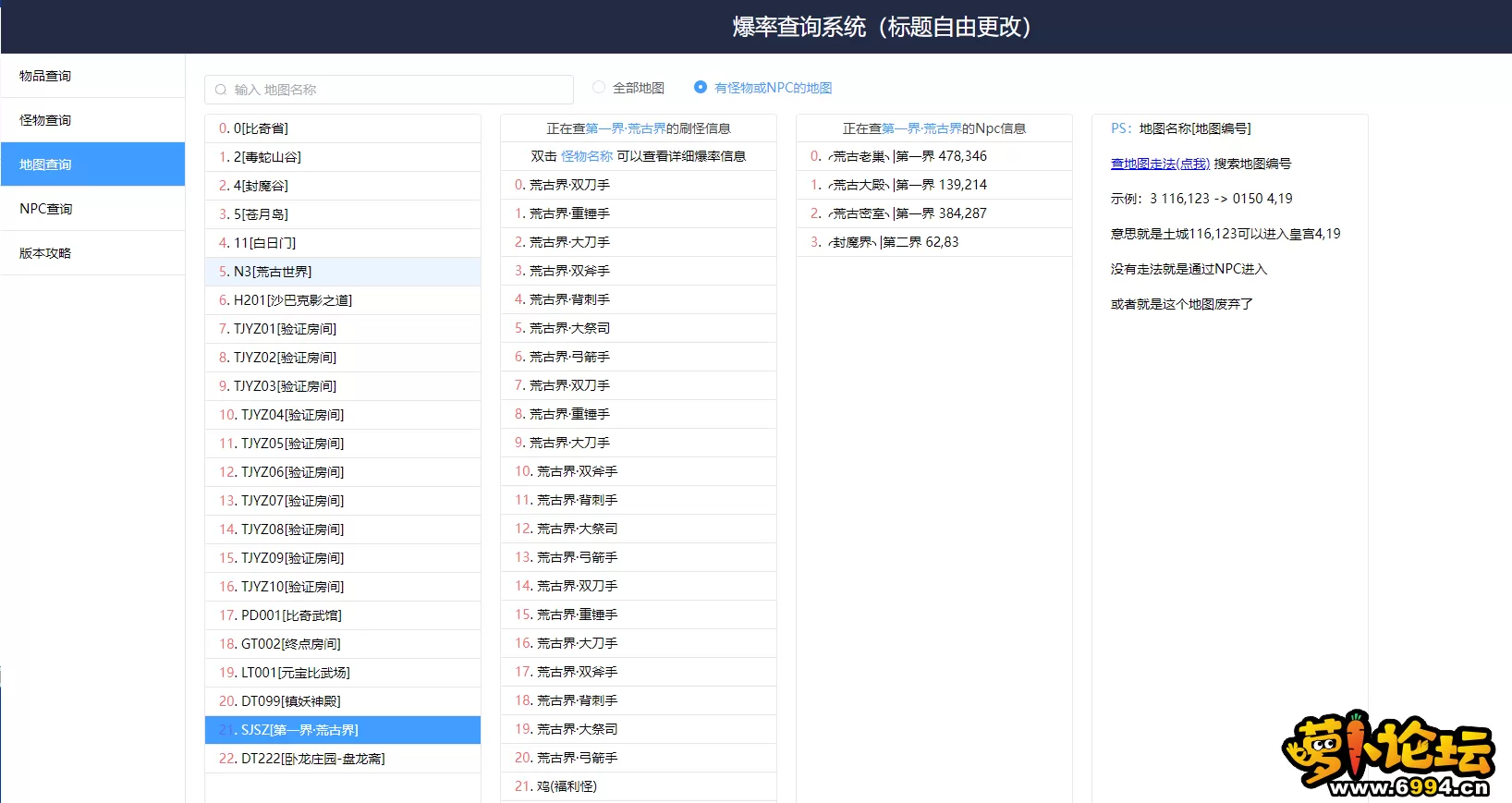The height and width of the screenshot is (803, 1512).
Task: Select the 全部地图 radio option
Action: [x=628, y=88]
